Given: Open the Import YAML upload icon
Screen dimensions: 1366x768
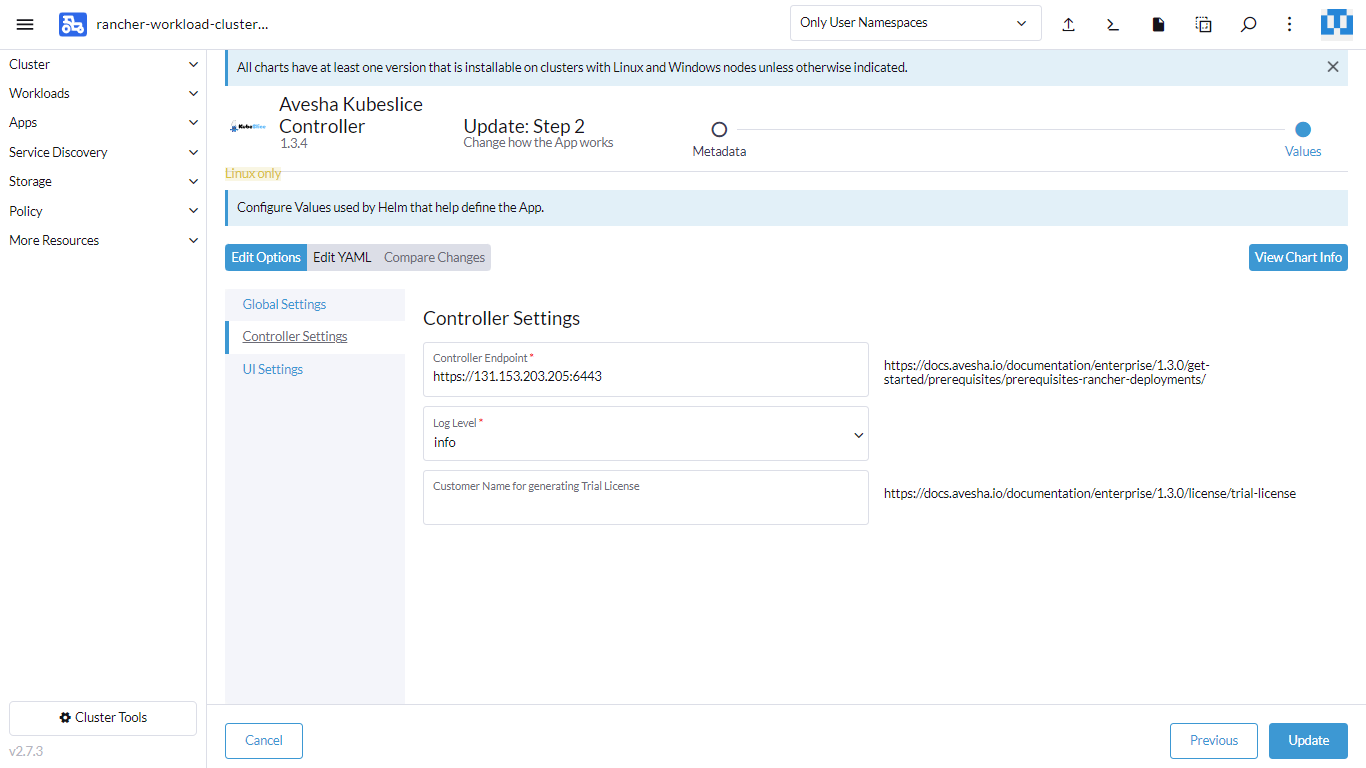Looking at the screenshot, I should pyautogui.click(x=1068, y=24).
